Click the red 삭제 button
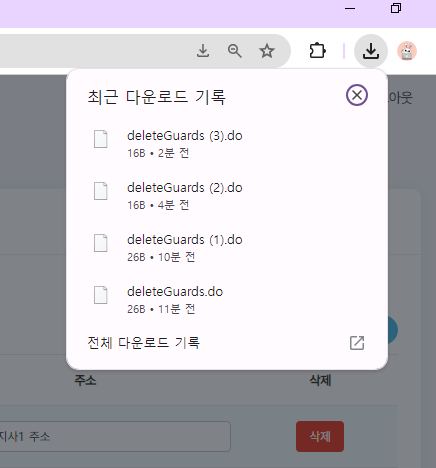This screenshot has height=468, width=436. coord(320,436)
